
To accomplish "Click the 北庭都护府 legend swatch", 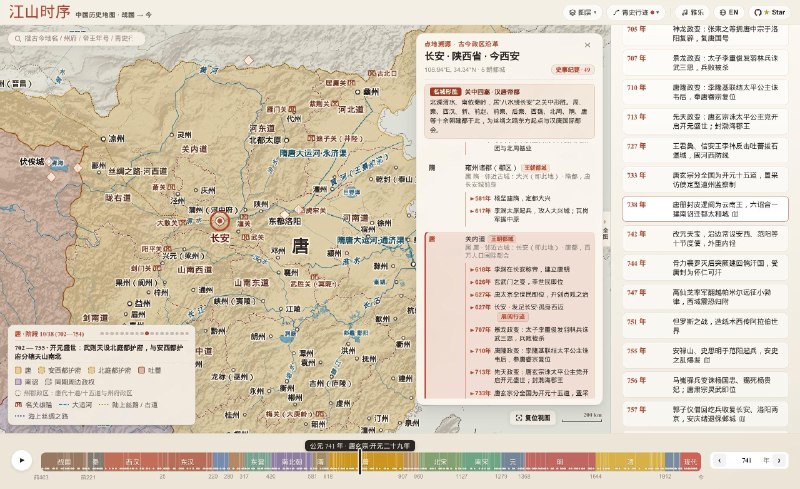I will [91, 370].
